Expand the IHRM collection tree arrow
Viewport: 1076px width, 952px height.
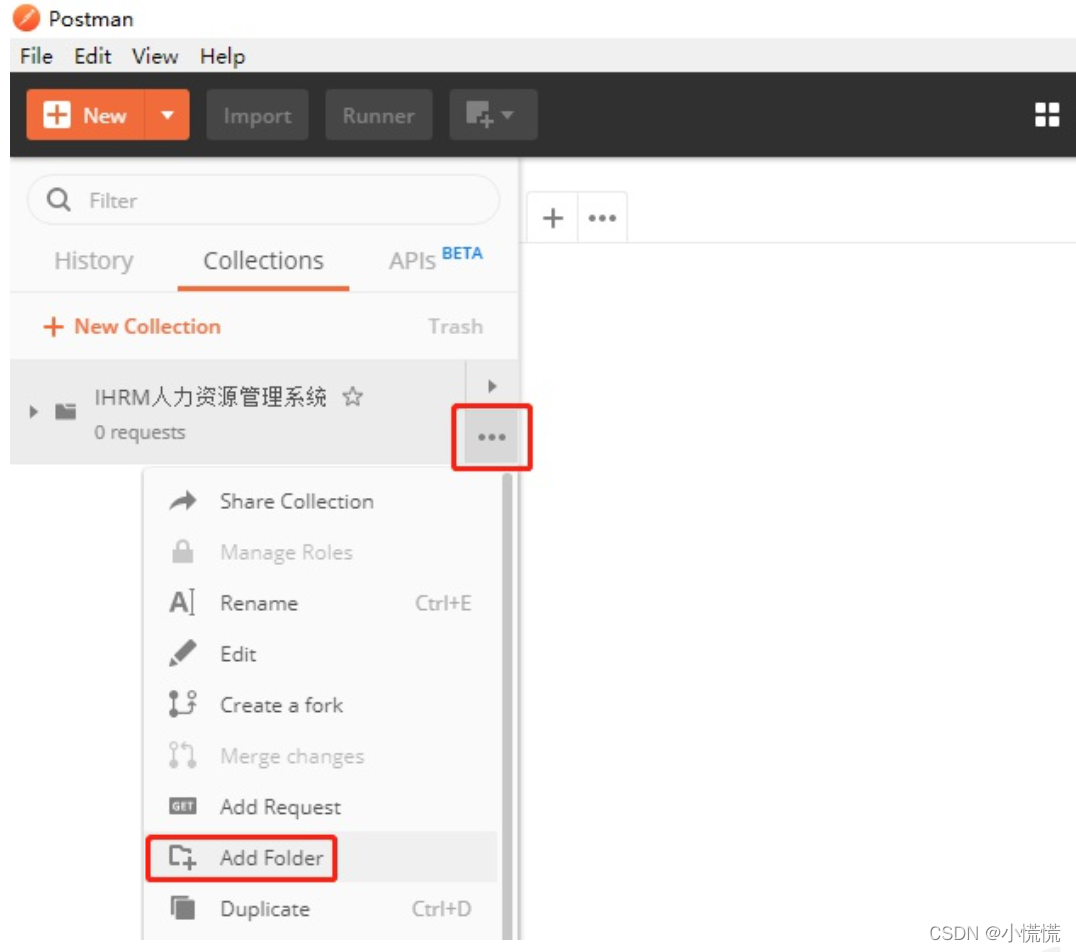pos(33,412)
